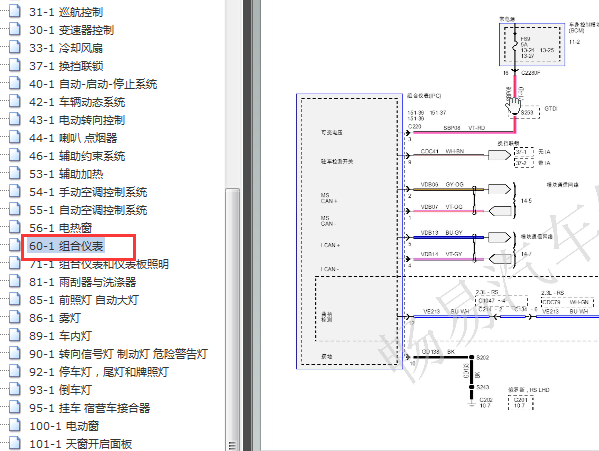Open the 55-1 自动空调控制系统 page icon
The image size is (599, 451).
pos(15,209)
